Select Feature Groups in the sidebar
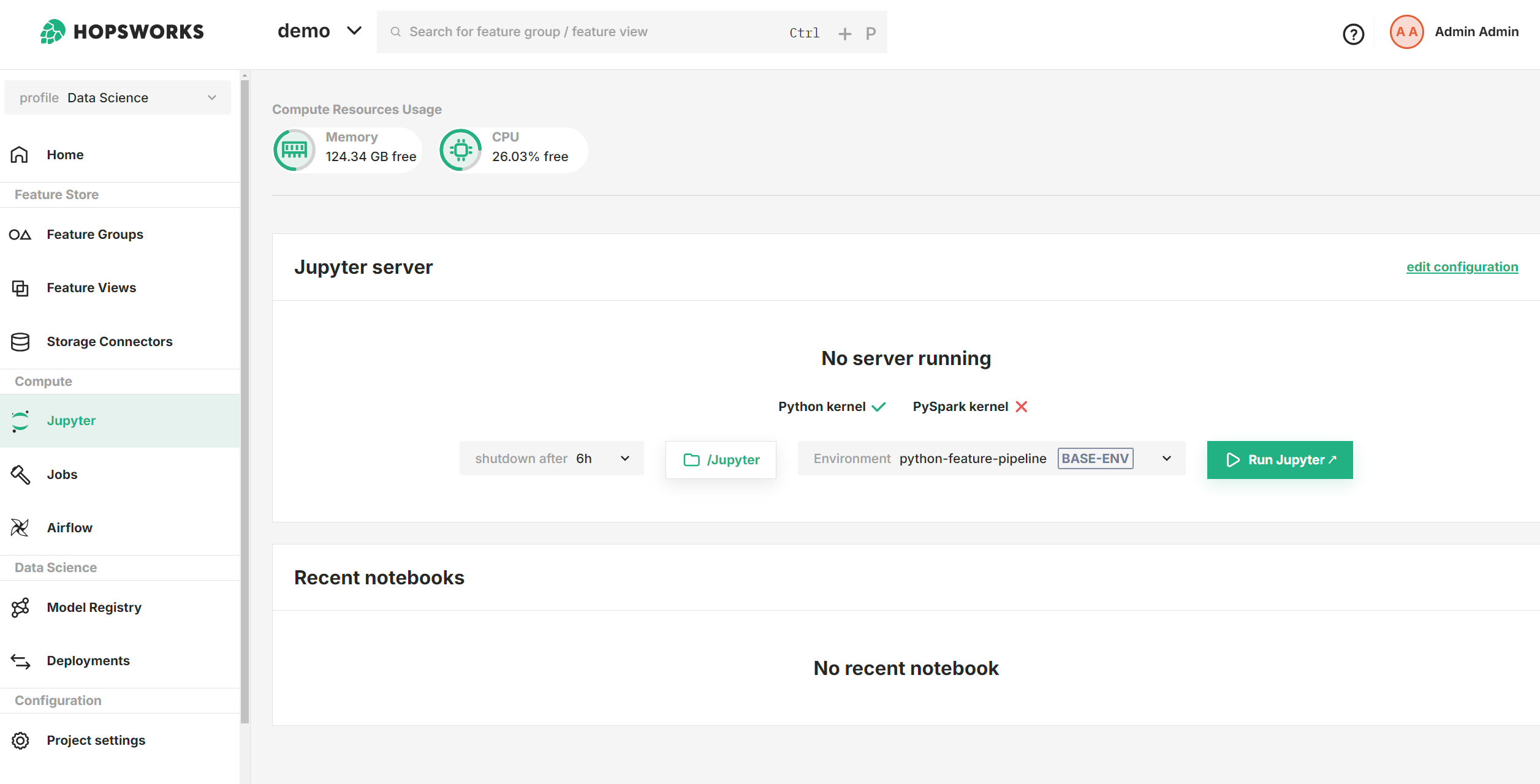1540x784 pixels. (95, 234)
